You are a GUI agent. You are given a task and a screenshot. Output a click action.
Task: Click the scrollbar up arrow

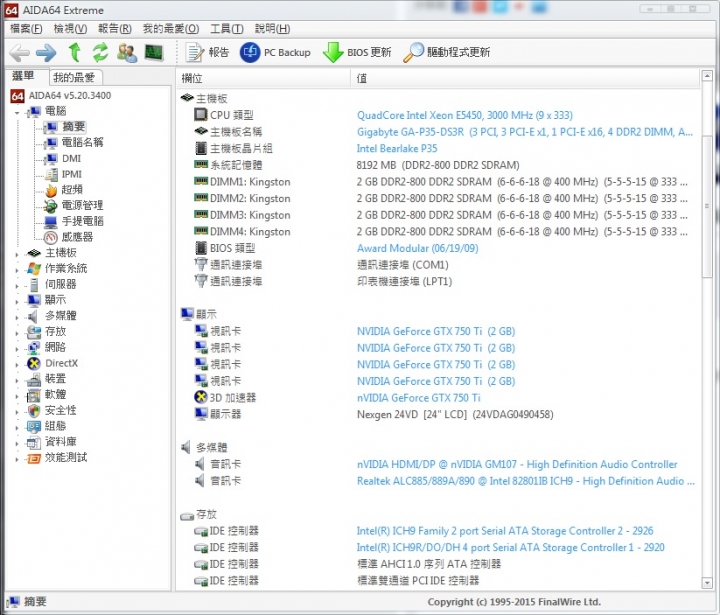[707, 76]
